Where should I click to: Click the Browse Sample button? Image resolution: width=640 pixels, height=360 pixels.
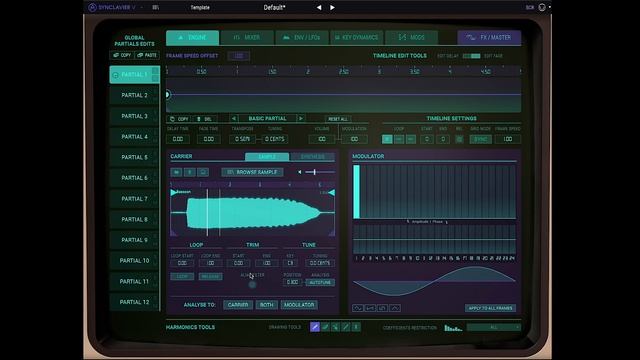(252, 172)
